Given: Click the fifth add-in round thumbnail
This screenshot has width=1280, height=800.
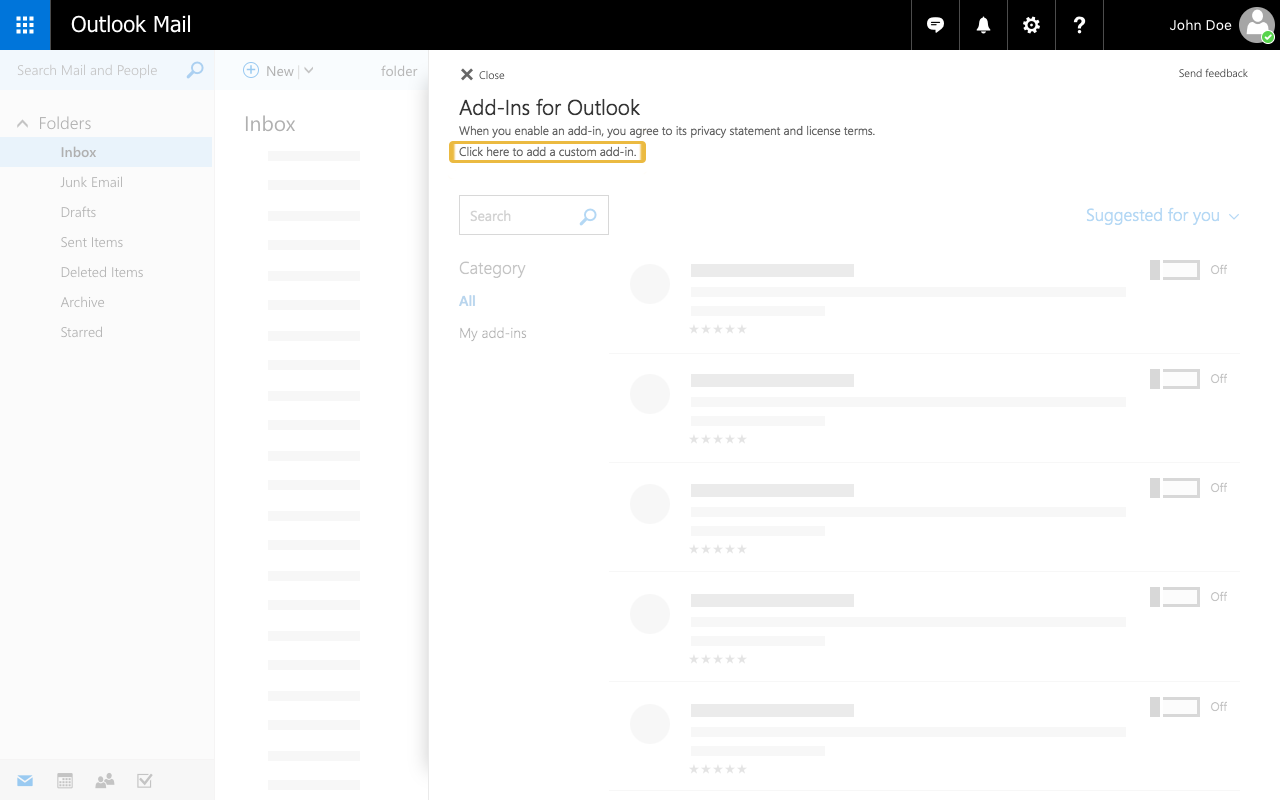Looking at the screenshot, I should pyautogui.click(x=650, y=725).
